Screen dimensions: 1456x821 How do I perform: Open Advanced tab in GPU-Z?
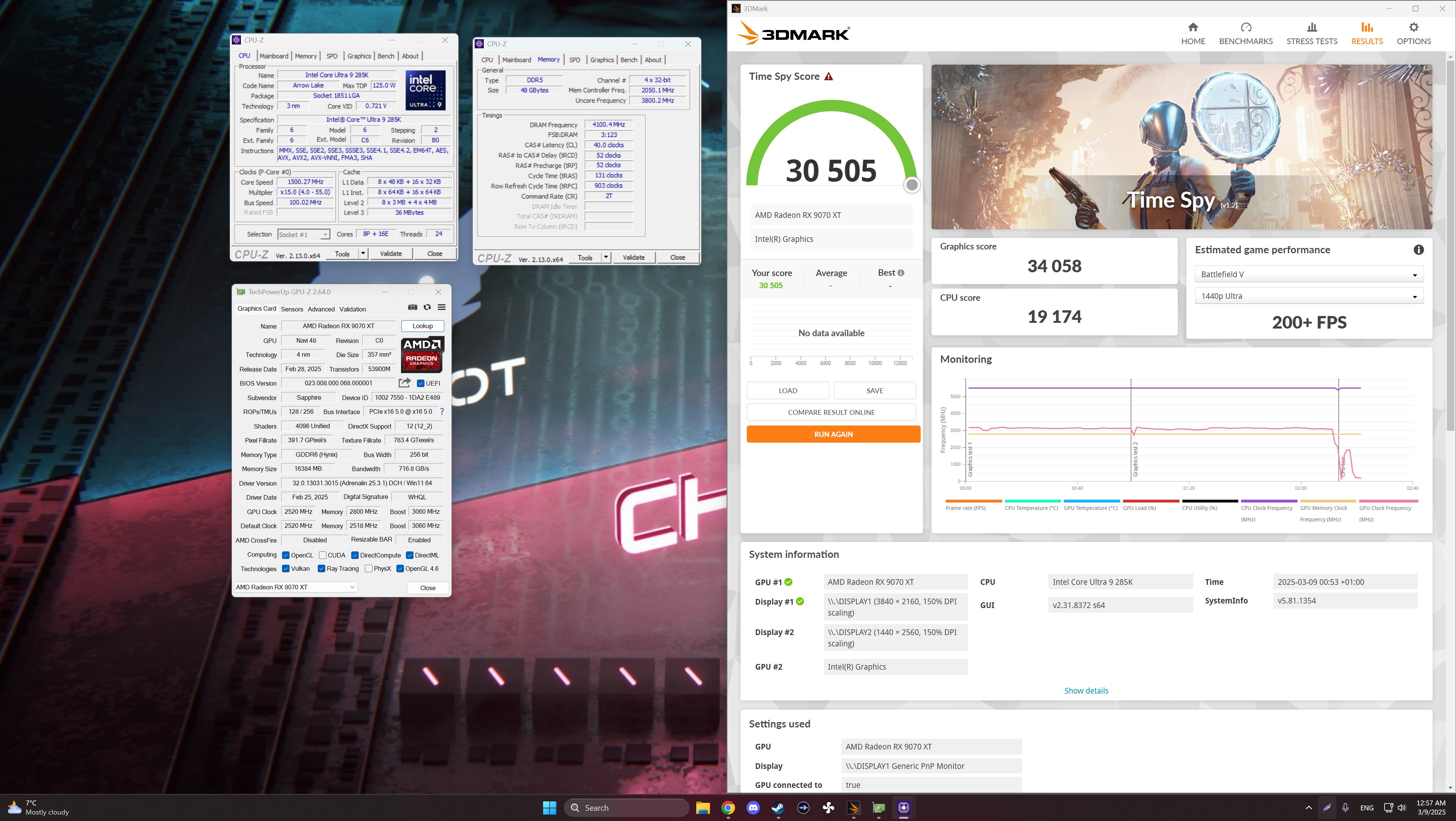tap(321, 309)
